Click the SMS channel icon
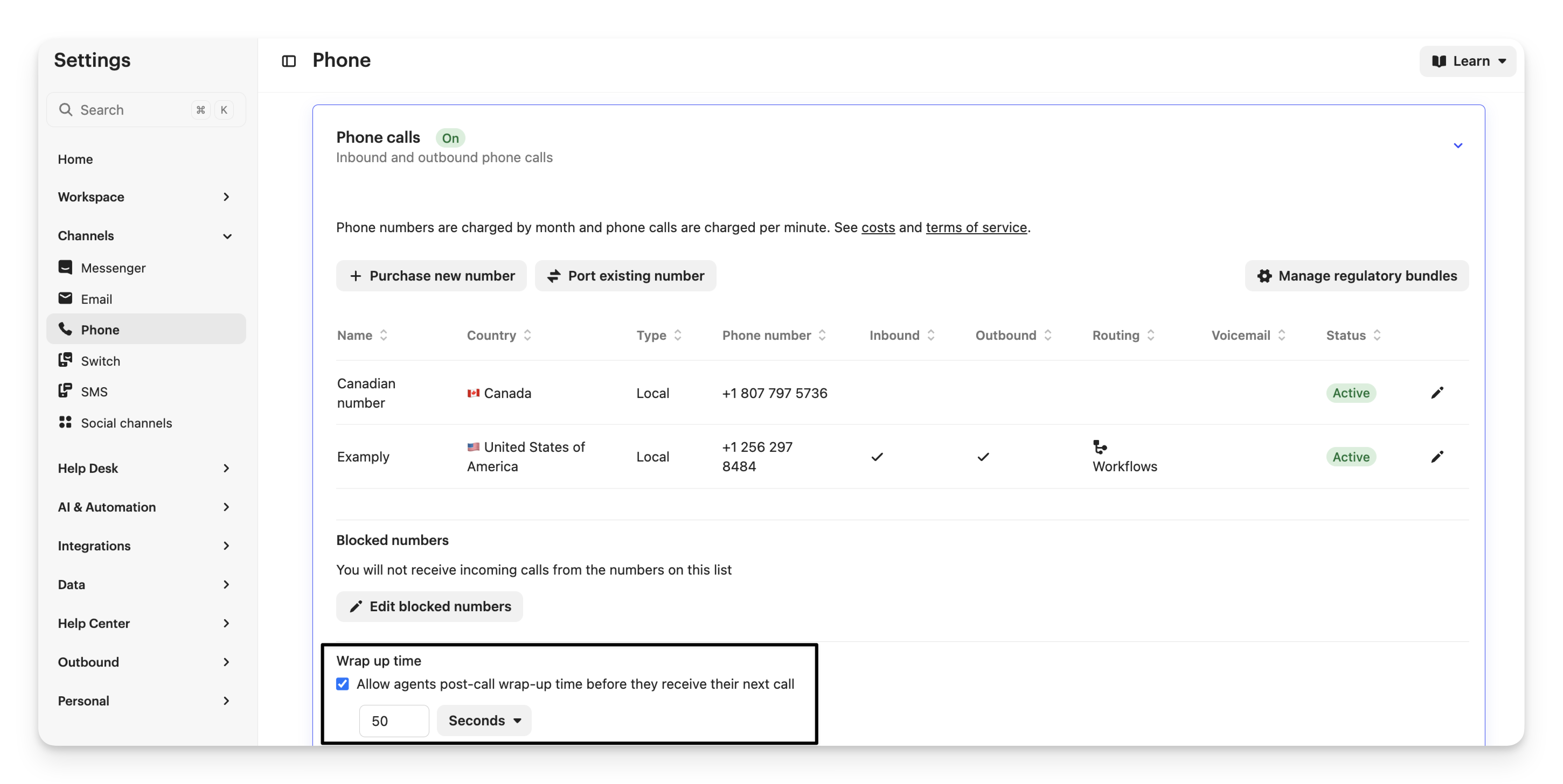 coord(65,391)
